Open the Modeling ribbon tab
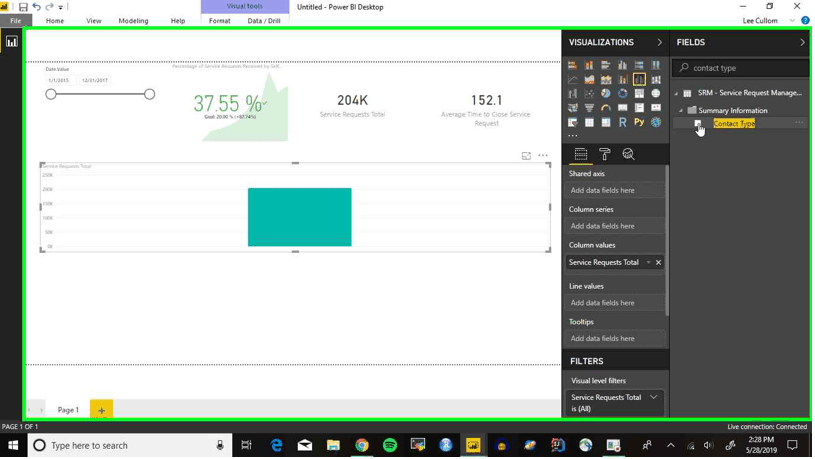 (134, 21)
